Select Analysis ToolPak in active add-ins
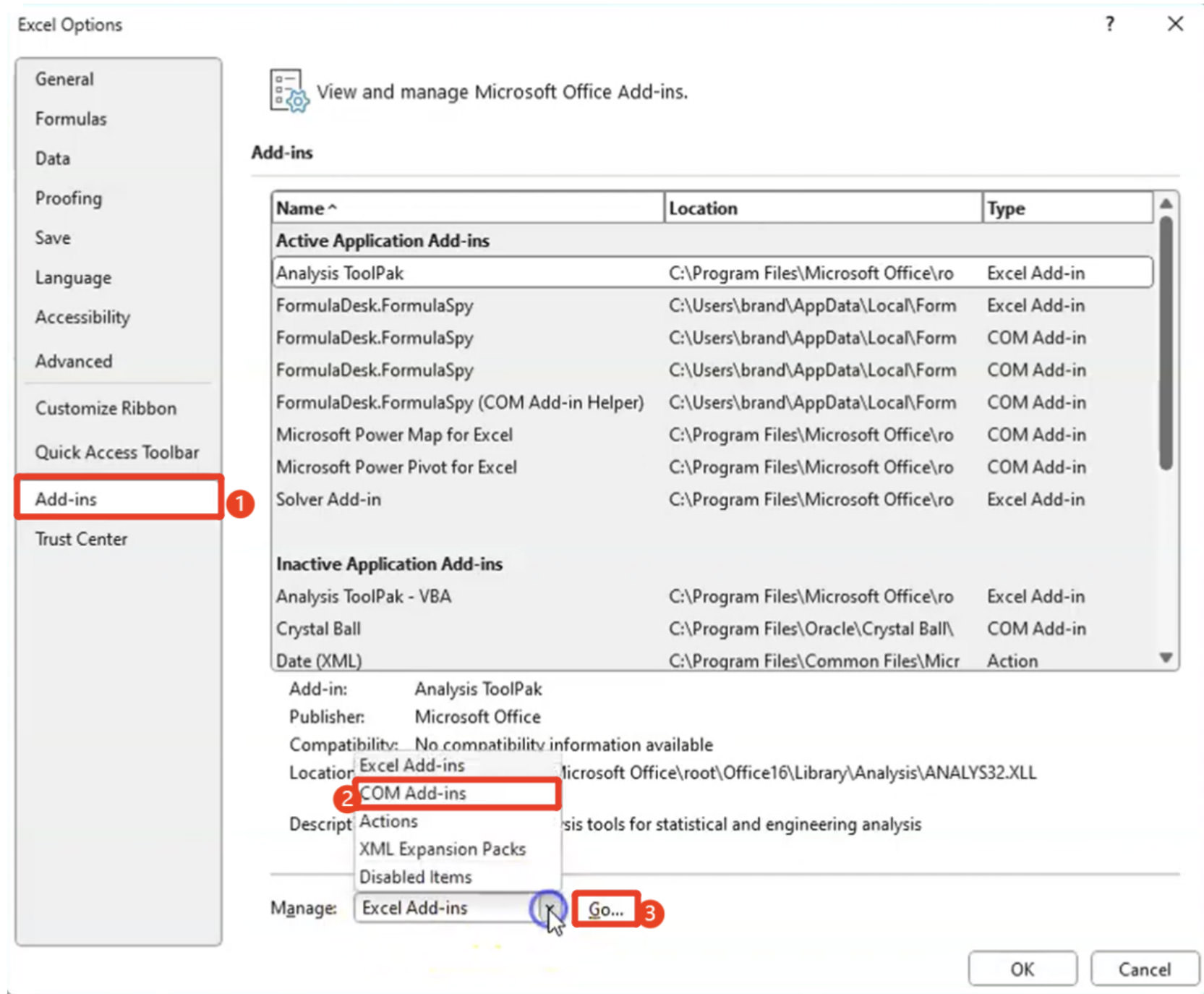The width and height of the screenshot is (1204, 994). click(341, 273)
